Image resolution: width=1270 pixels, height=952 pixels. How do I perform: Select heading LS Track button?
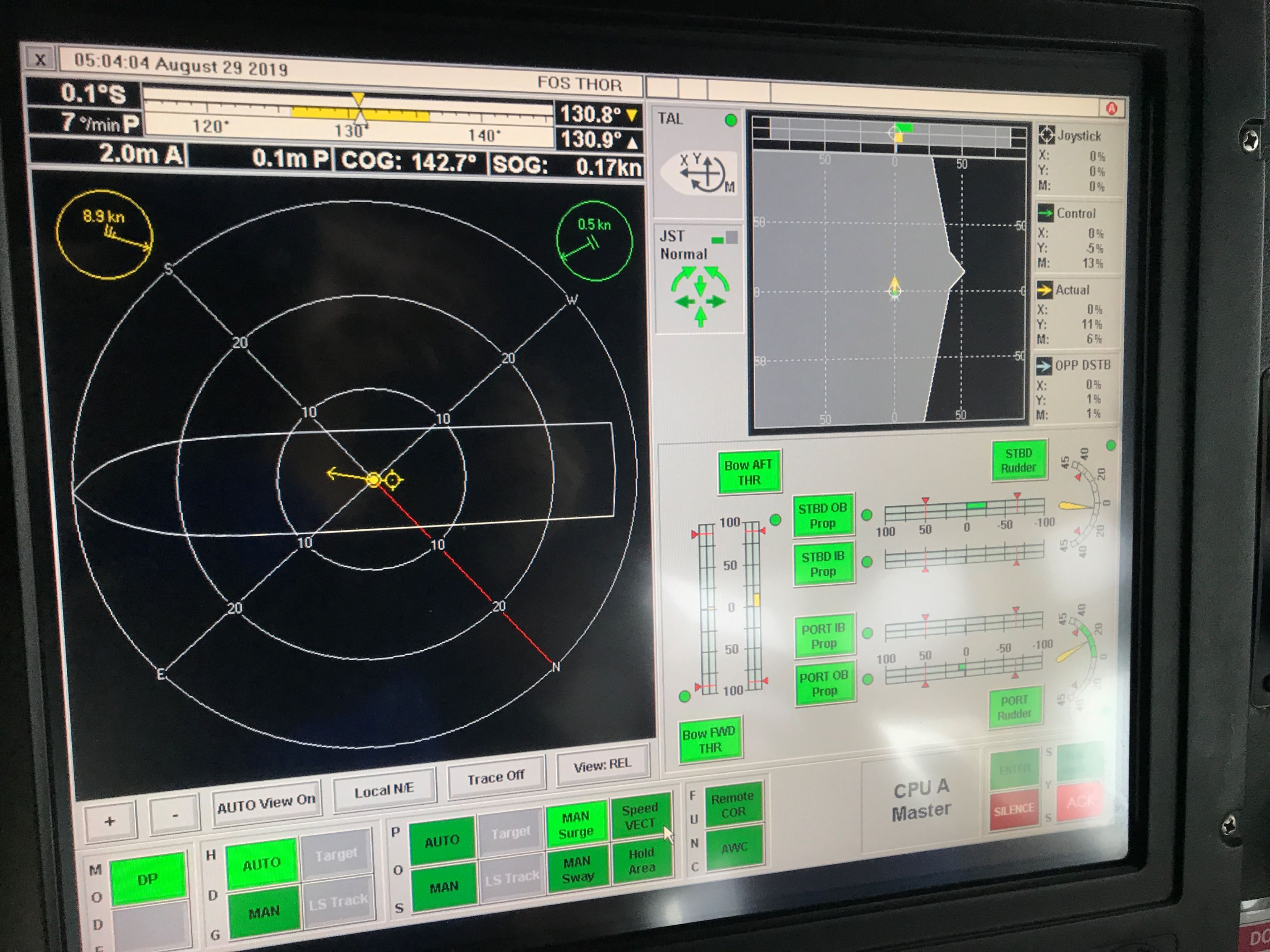click(x=338, y=902)
